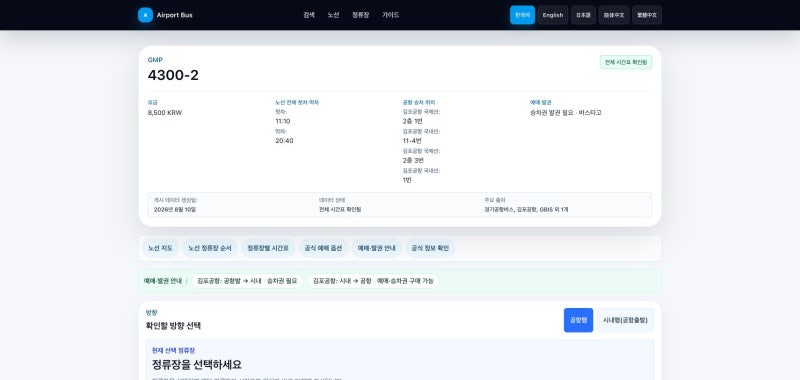The image size is (800, 380).
Task: Jump to 공식 정보 확인 section
Action: [430, 248]
